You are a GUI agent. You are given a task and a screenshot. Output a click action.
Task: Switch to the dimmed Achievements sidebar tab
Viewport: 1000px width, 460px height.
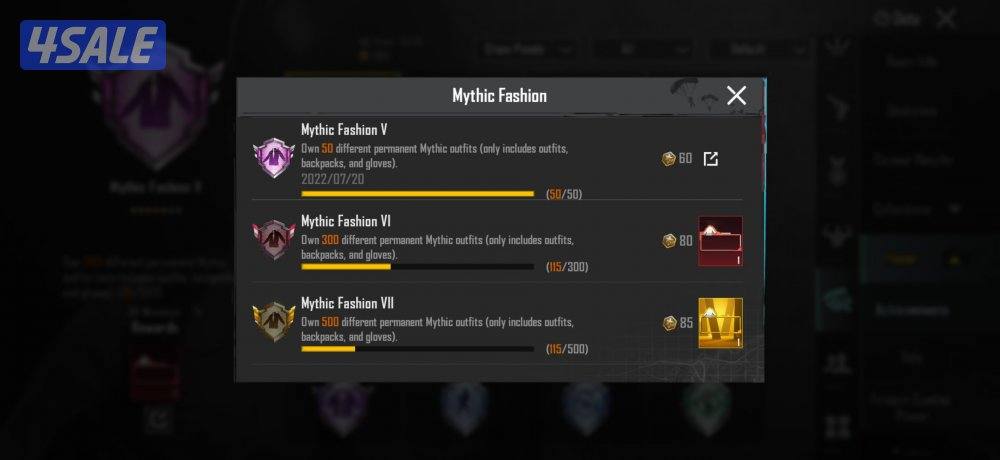coord(918,310)
